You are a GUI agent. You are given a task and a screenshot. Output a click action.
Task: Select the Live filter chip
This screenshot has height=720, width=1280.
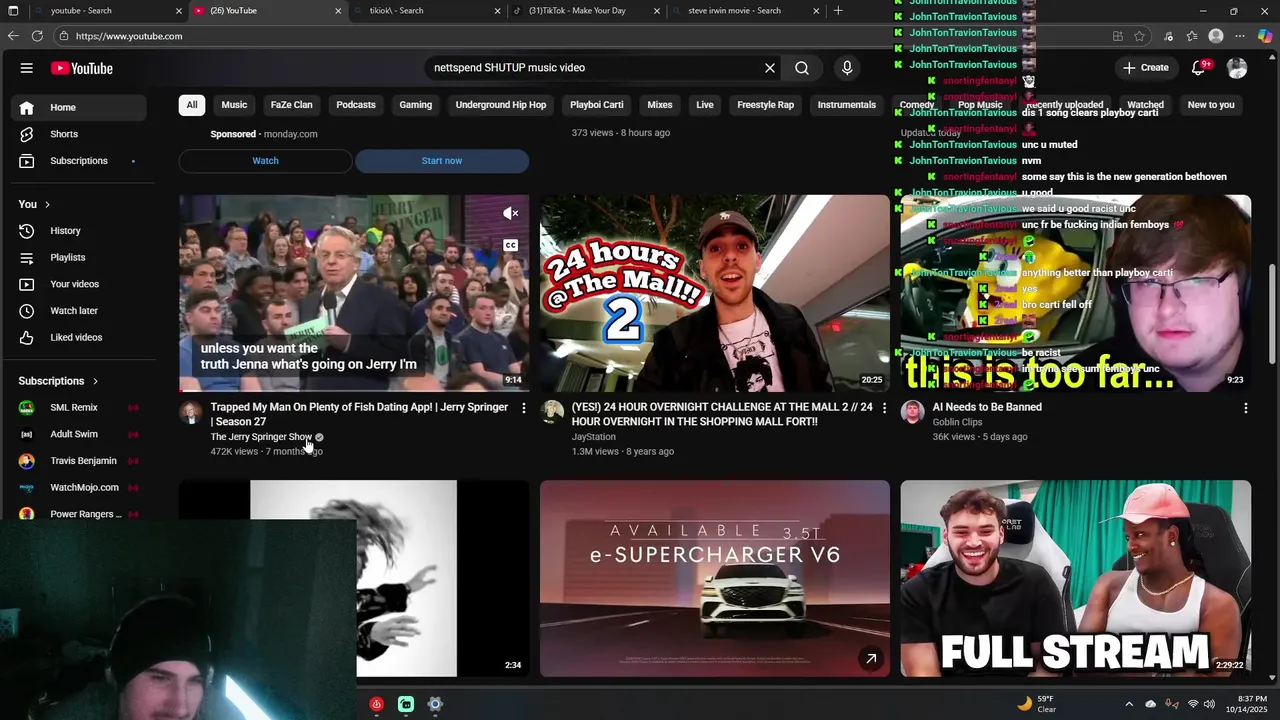click(705, 105)
